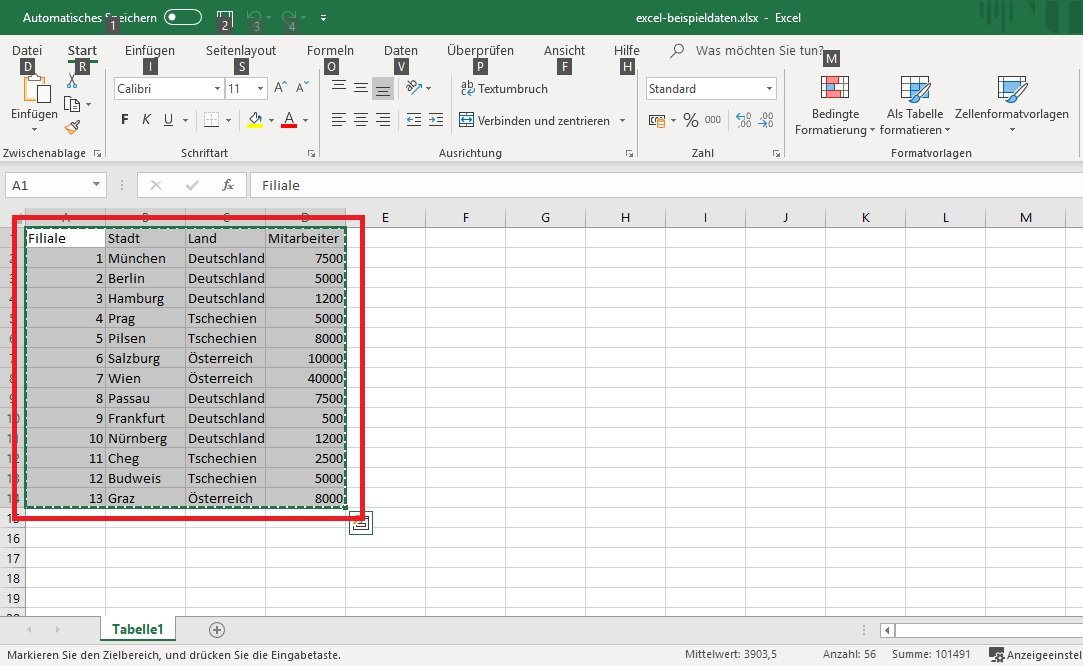This screenshot has height=666, width=1083.
Task: Select the Format Painter brush
Action: [73, 127]
